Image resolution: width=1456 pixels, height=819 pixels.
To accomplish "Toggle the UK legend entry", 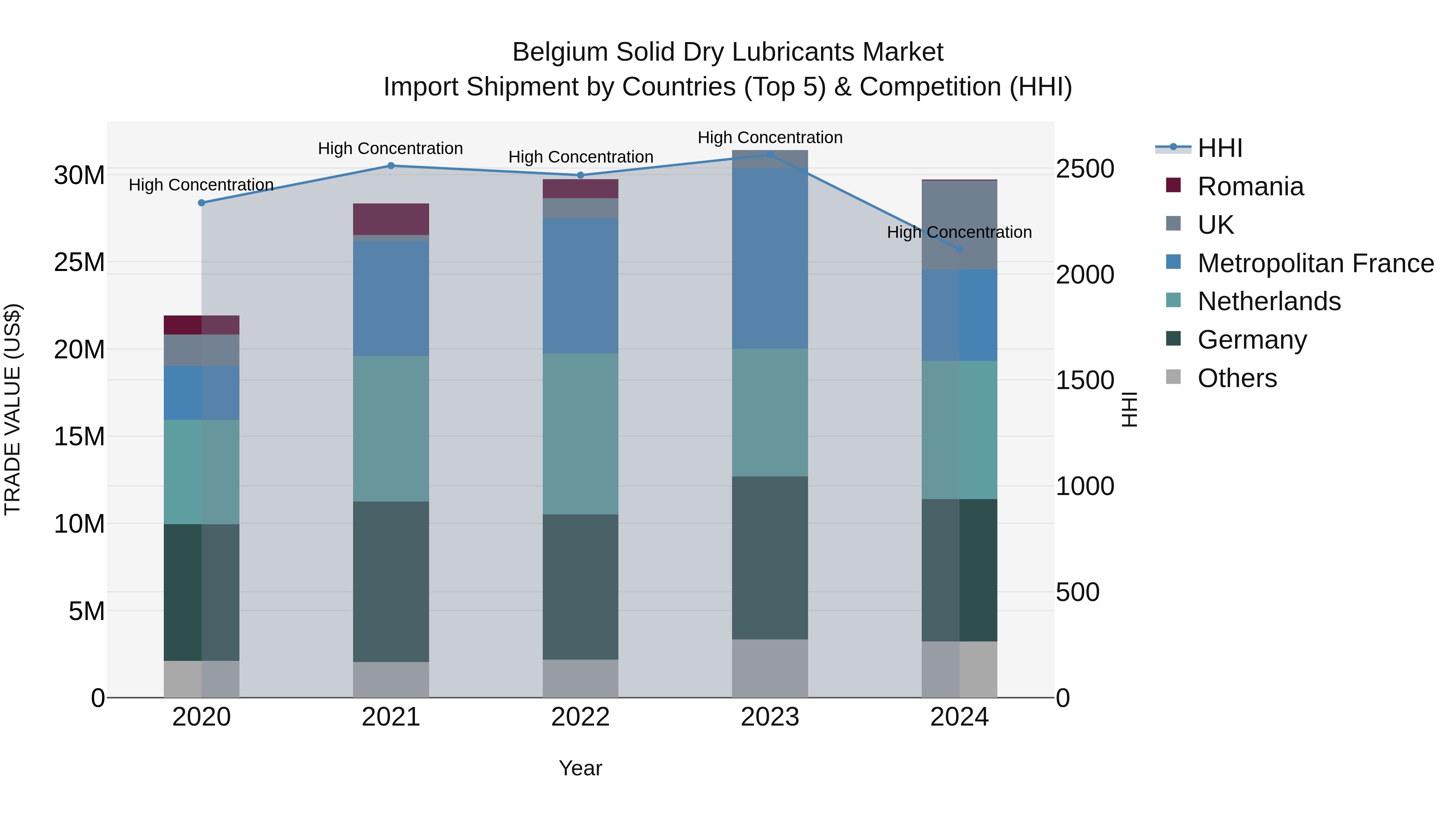I will tap(1200, 224).
